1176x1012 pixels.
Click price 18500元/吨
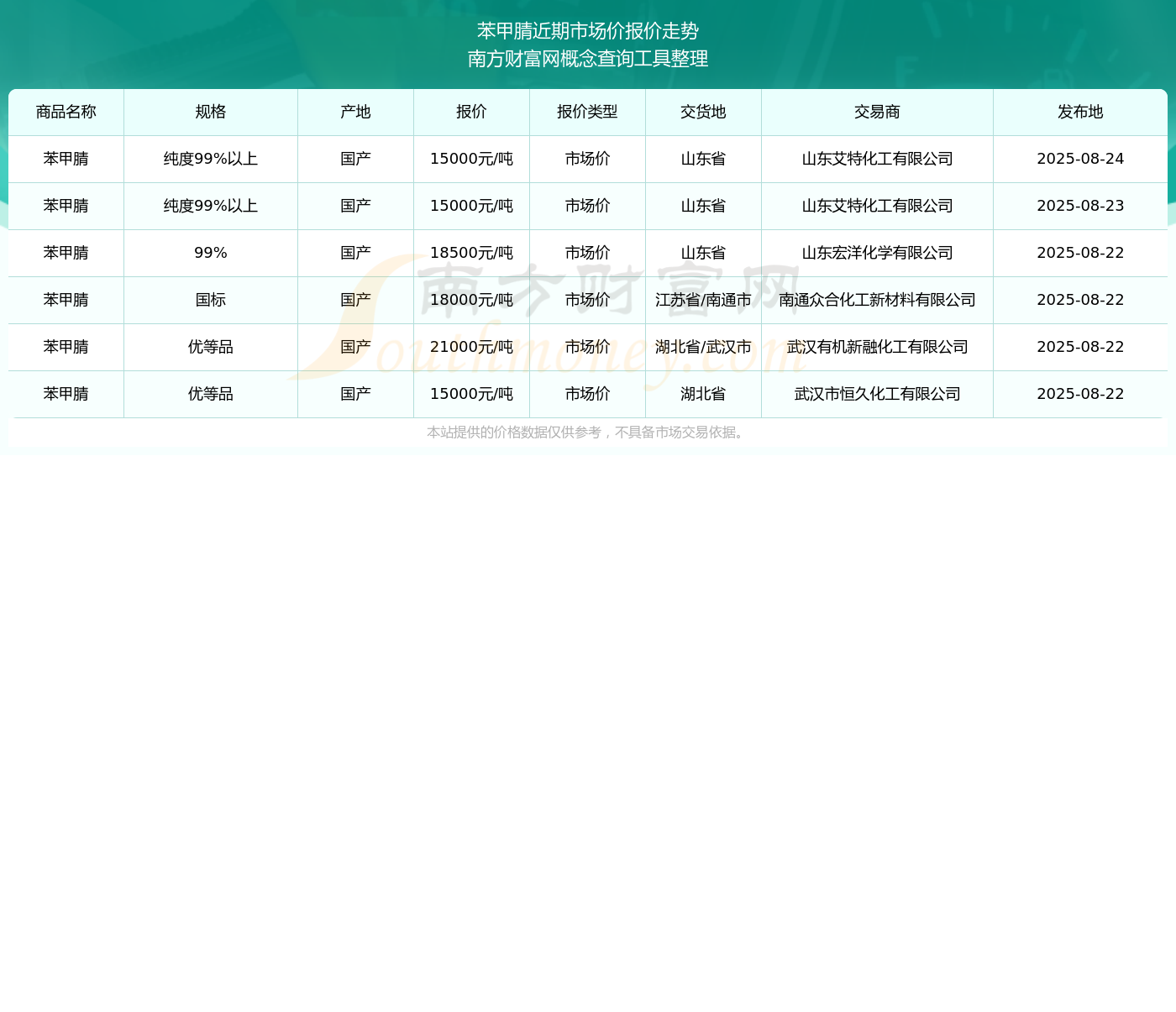(471, 253)
